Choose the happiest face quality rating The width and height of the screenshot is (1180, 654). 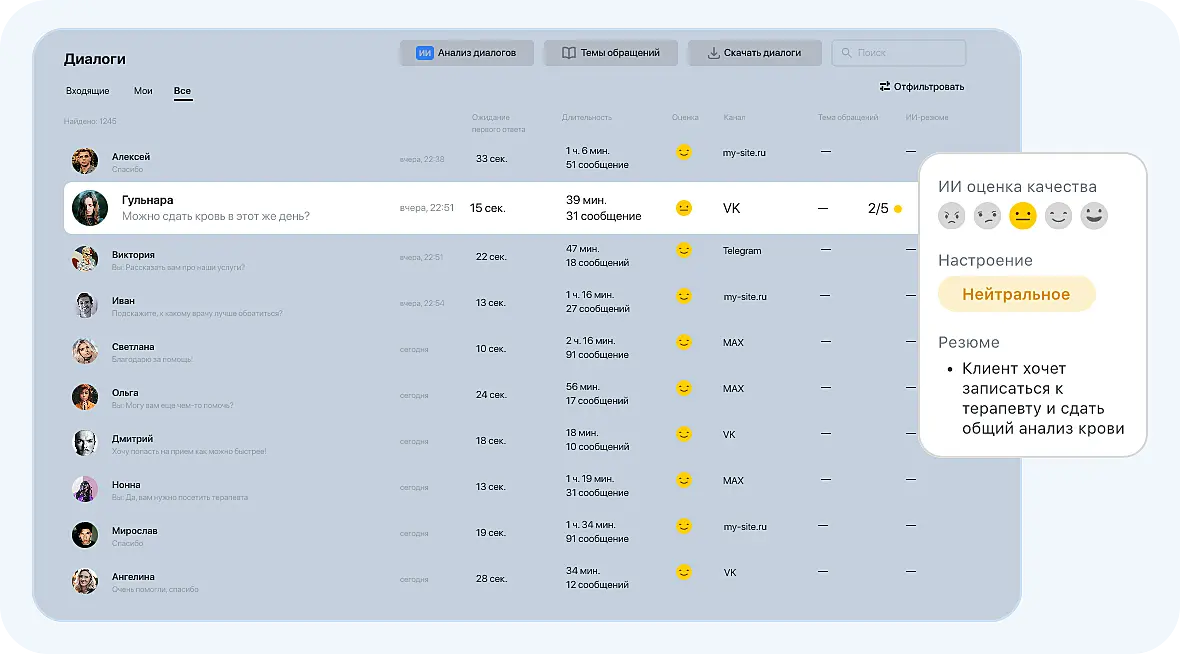(x=1093, y=216)
